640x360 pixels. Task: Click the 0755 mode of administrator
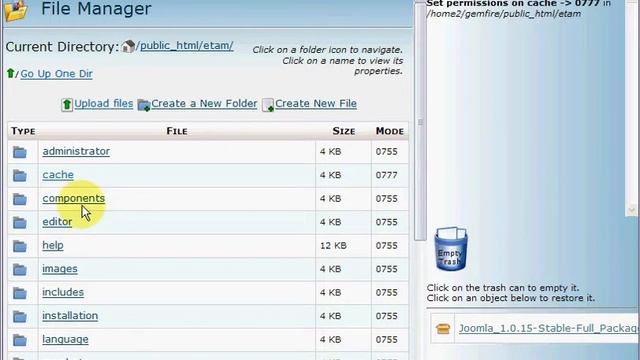pyautogui.click(x=387, y=152)
